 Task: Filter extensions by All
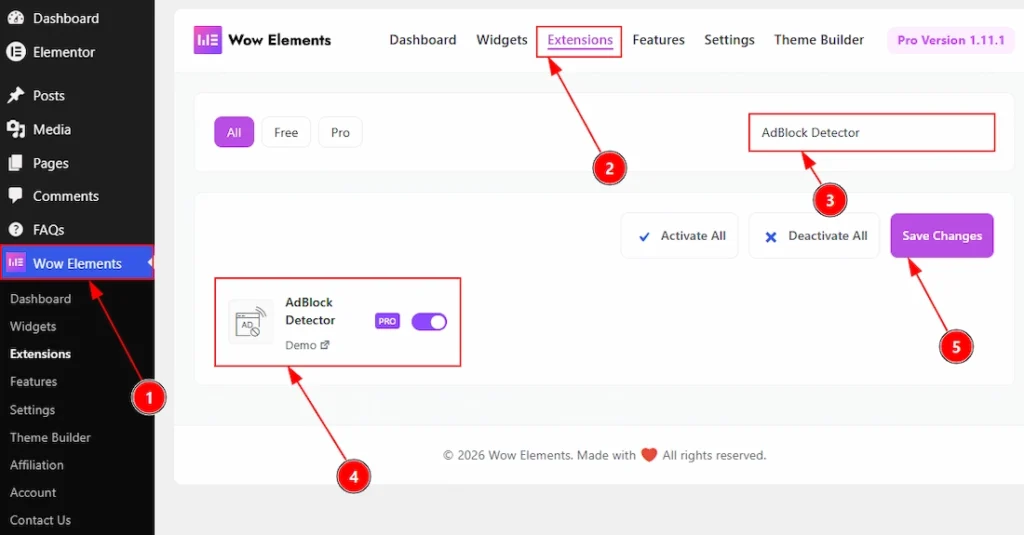234,132
